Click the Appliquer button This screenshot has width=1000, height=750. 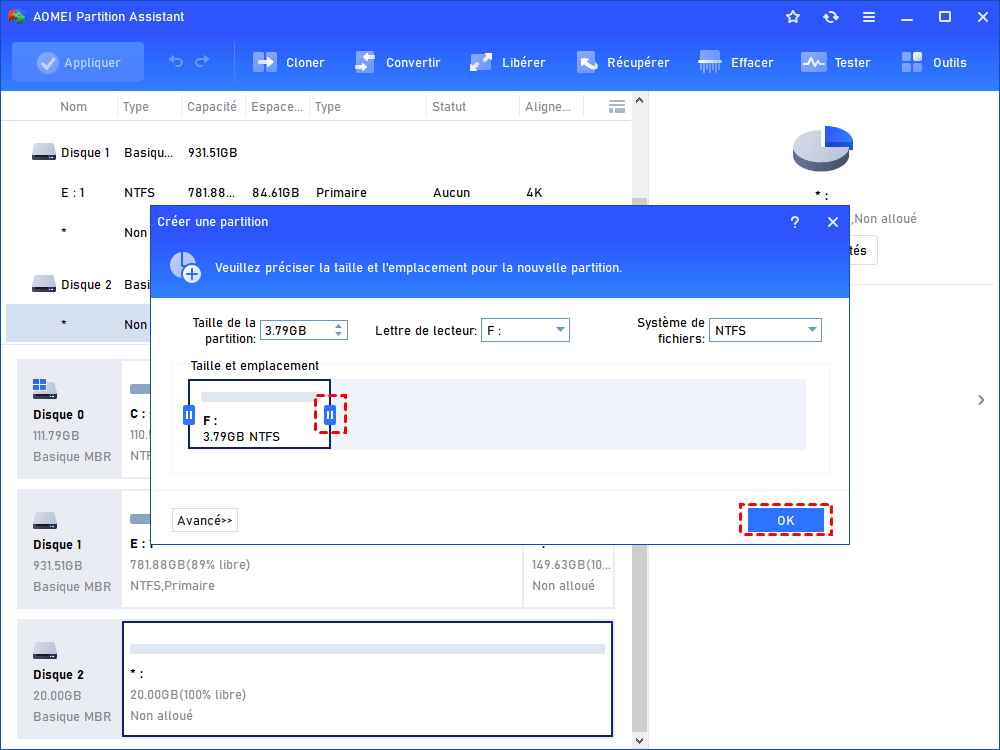pos(78,62)
